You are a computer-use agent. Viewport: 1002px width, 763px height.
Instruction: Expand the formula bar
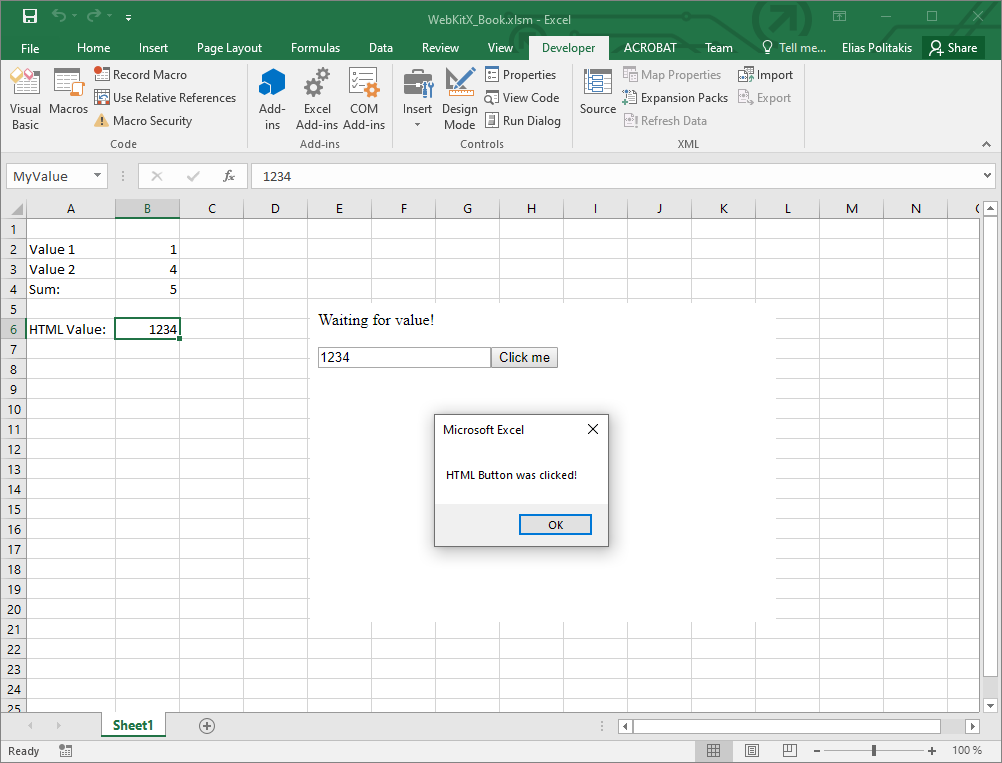pos(987,175)
